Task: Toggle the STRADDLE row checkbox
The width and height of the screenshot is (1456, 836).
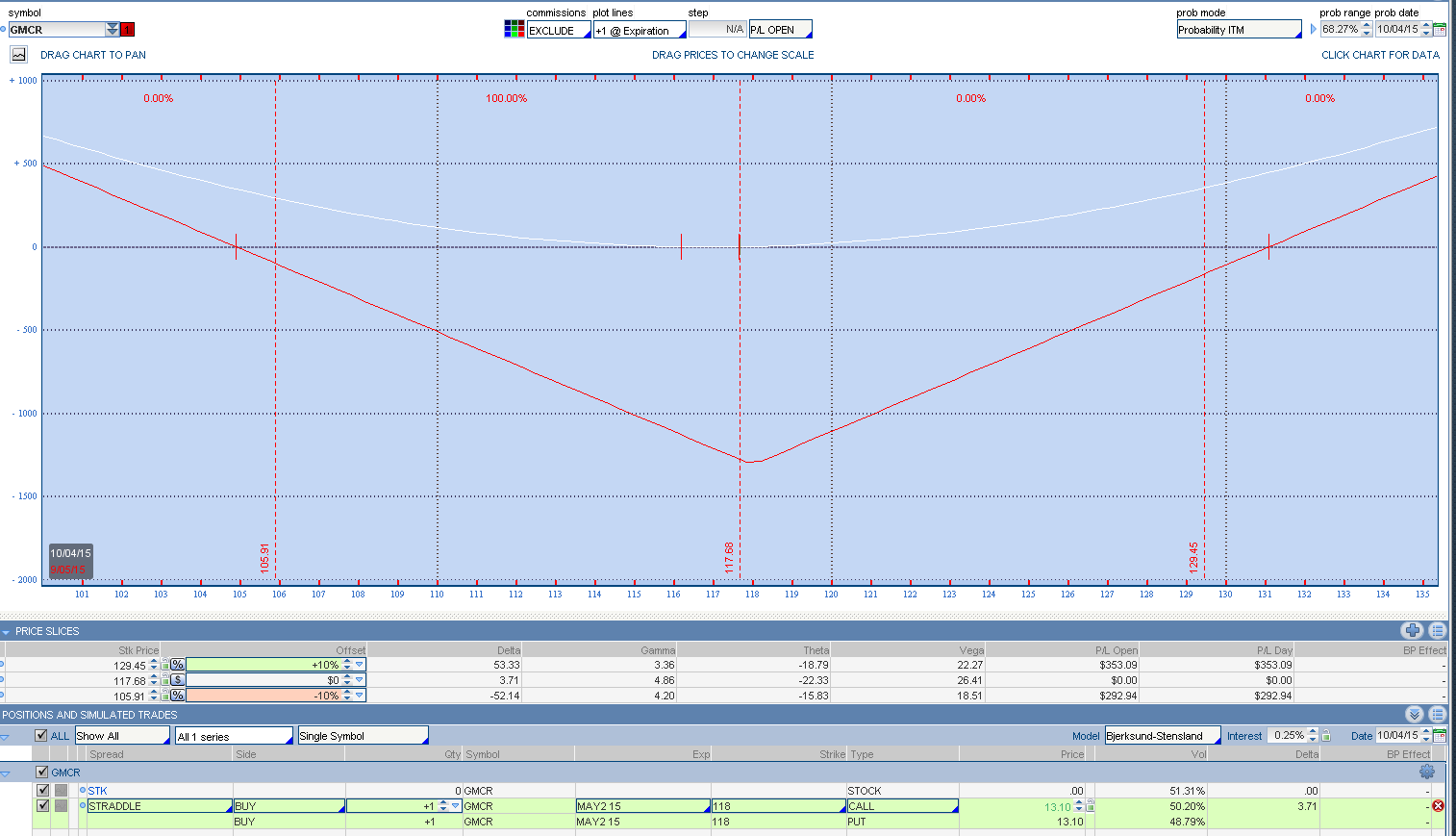Action: click(x=42, y=806)
